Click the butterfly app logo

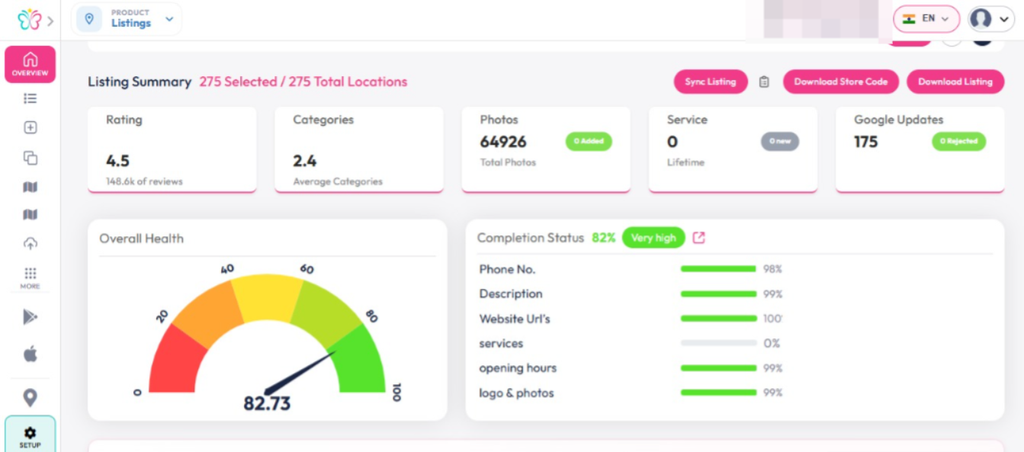point(29,20)
